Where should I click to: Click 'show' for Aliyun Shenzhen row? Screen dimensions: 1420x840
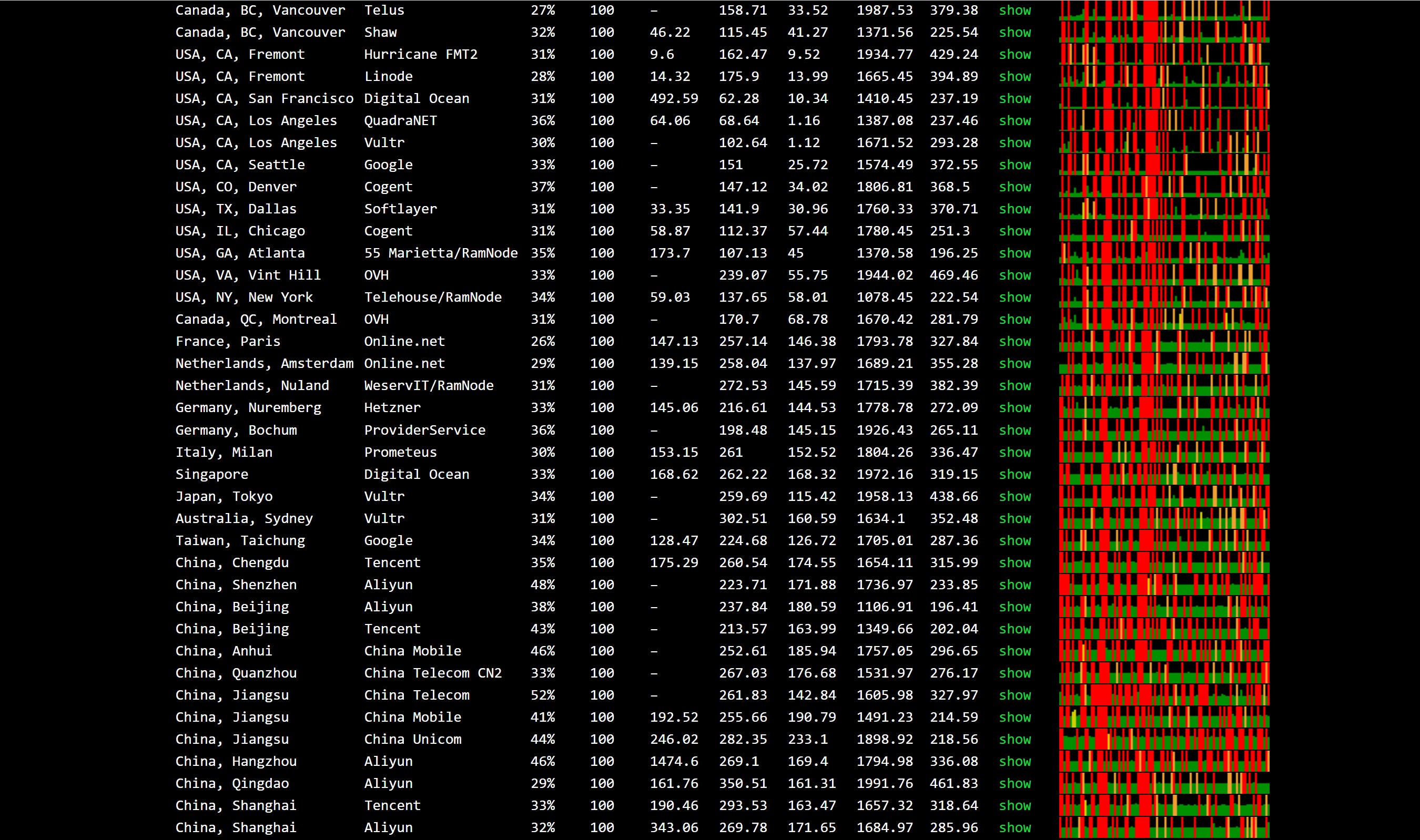[1015, 585]
